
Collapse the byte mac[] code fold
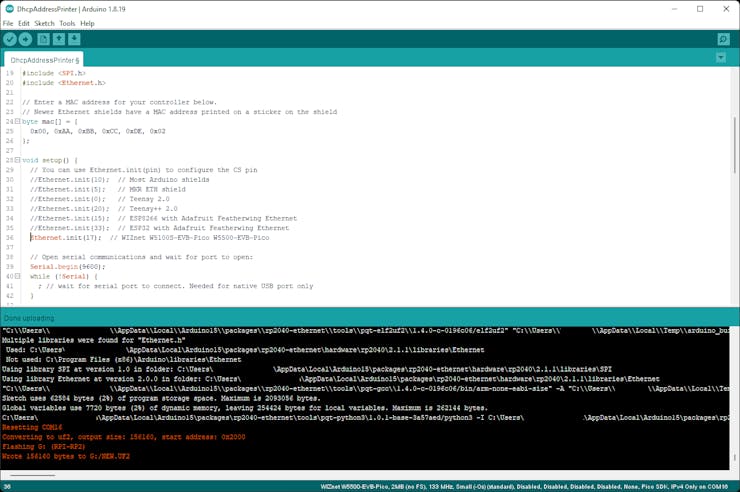coord(17,121)
